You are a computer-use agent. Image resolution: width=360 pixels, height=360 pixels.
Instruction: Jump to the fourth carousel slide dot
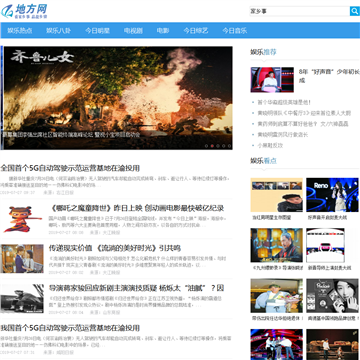223,146
